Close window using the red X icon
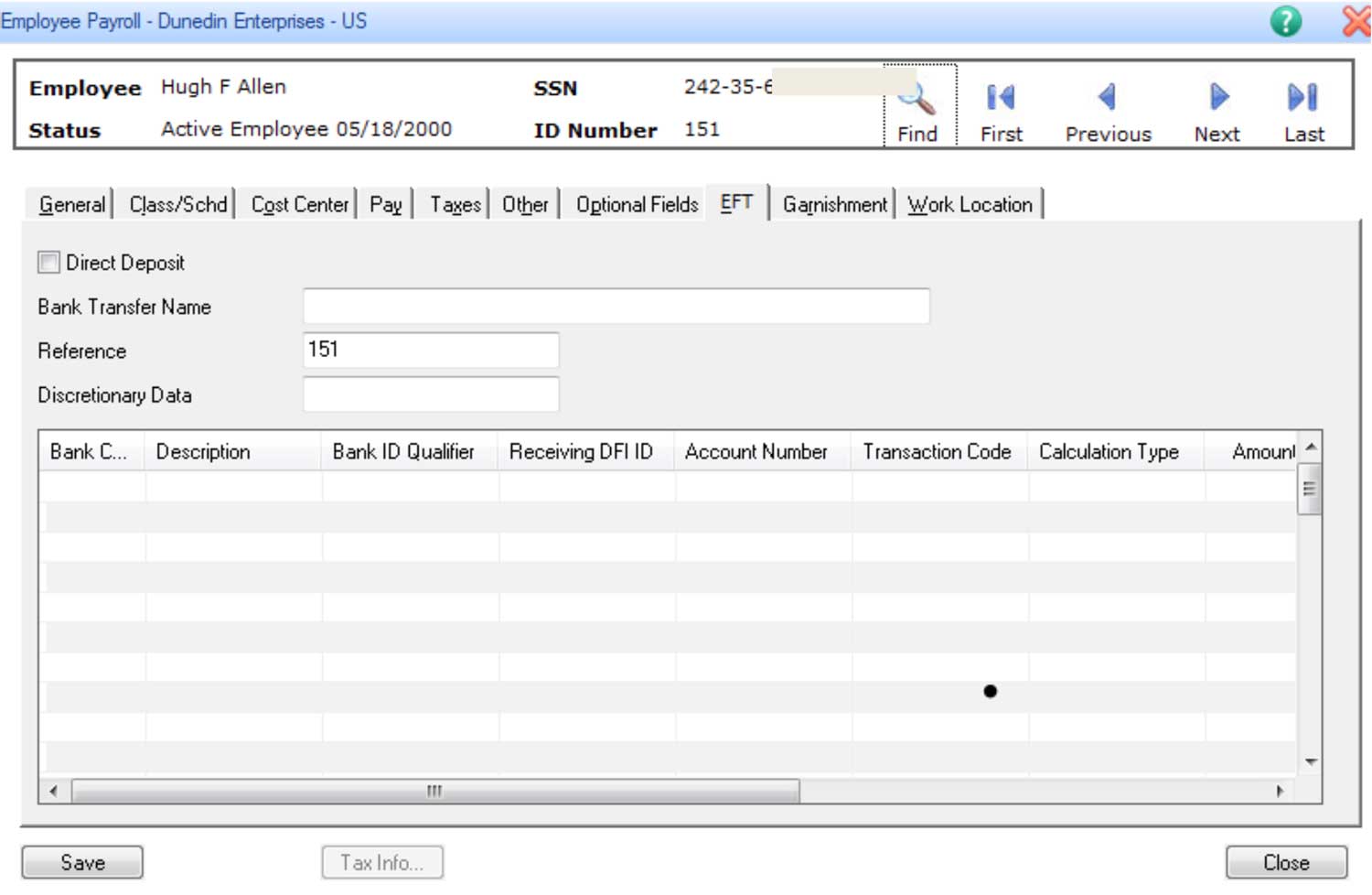The image size is (1372, 895). point(1356,20)
